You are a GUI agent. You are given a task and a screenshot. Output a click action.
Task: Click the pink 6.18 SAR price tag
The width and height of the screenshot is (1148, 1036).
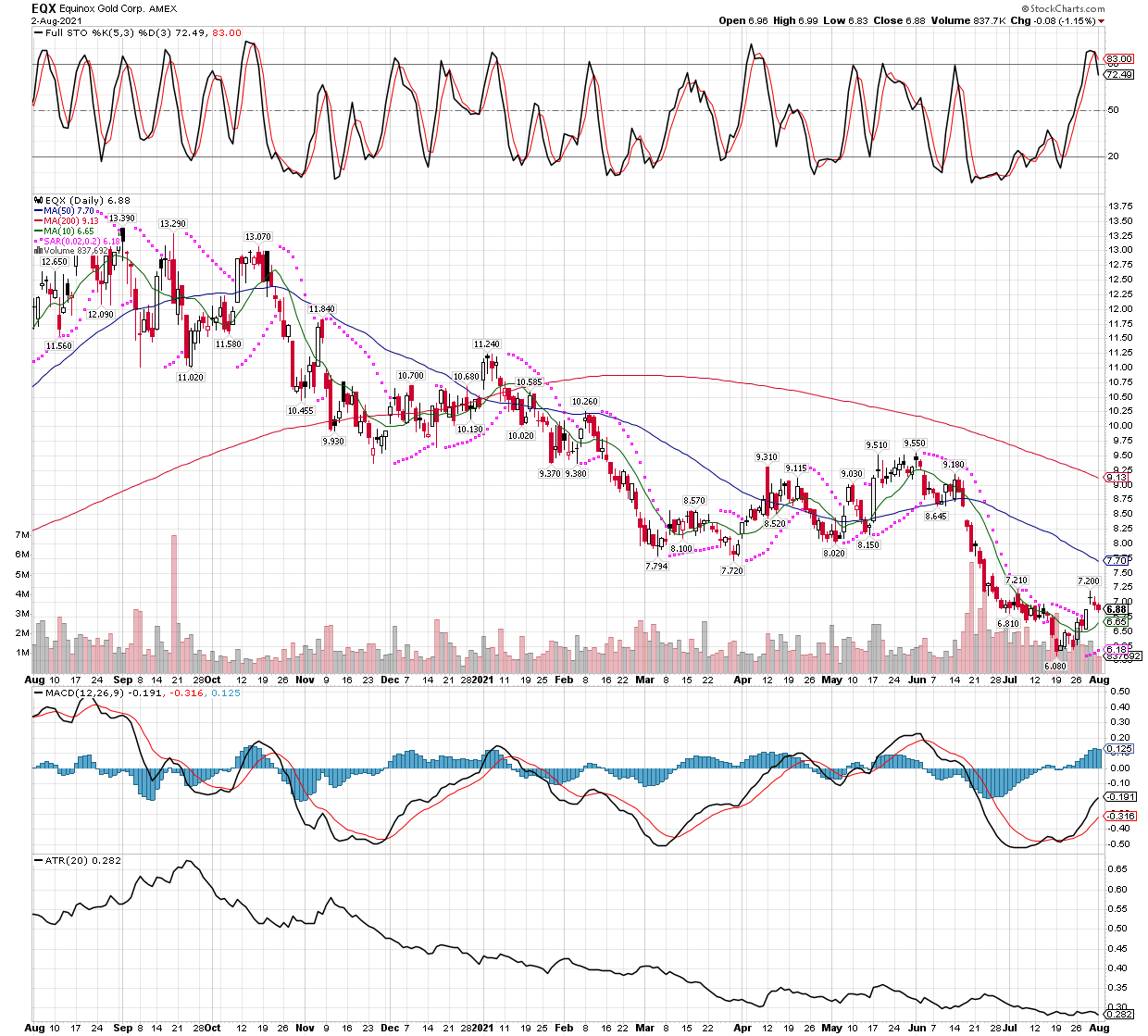click(1117, 649)
